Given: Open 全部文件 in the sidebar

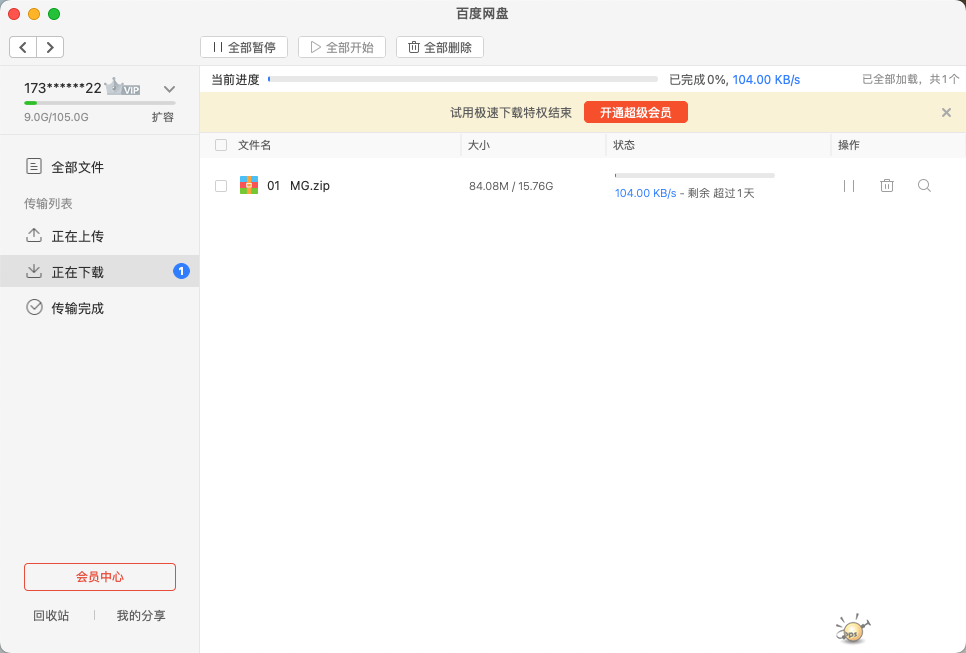Looking at the screenshot, I should 99,167.
